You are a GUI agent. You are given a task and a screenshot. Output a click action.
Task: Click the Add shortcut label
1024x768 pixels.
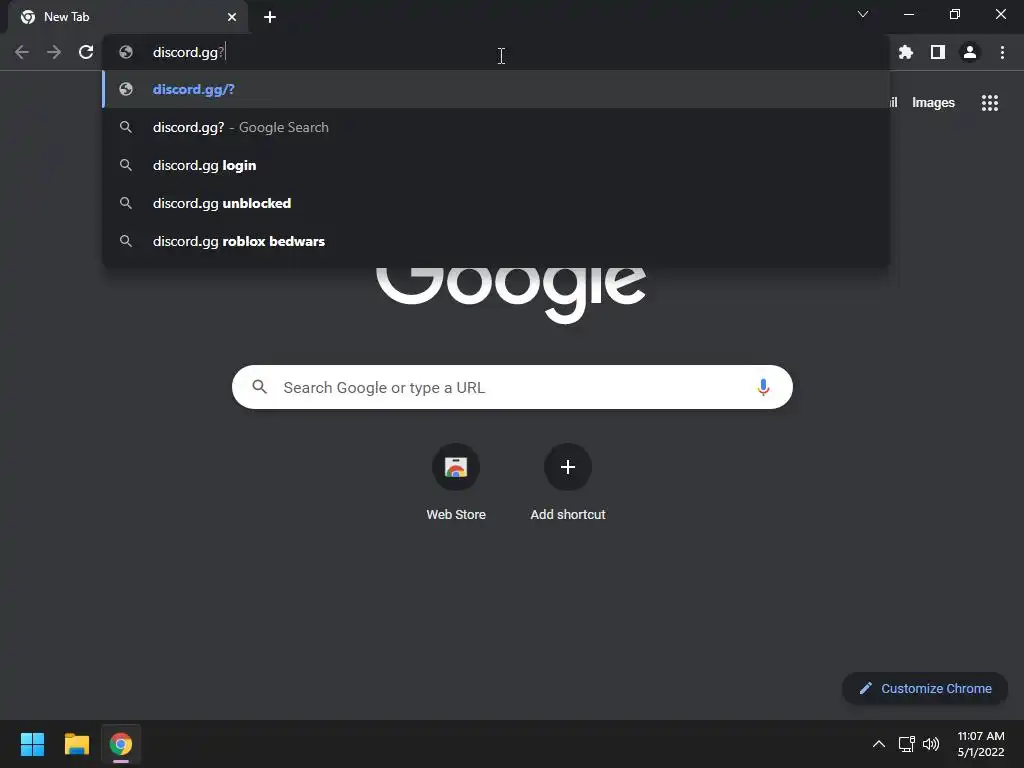[568, 515]
